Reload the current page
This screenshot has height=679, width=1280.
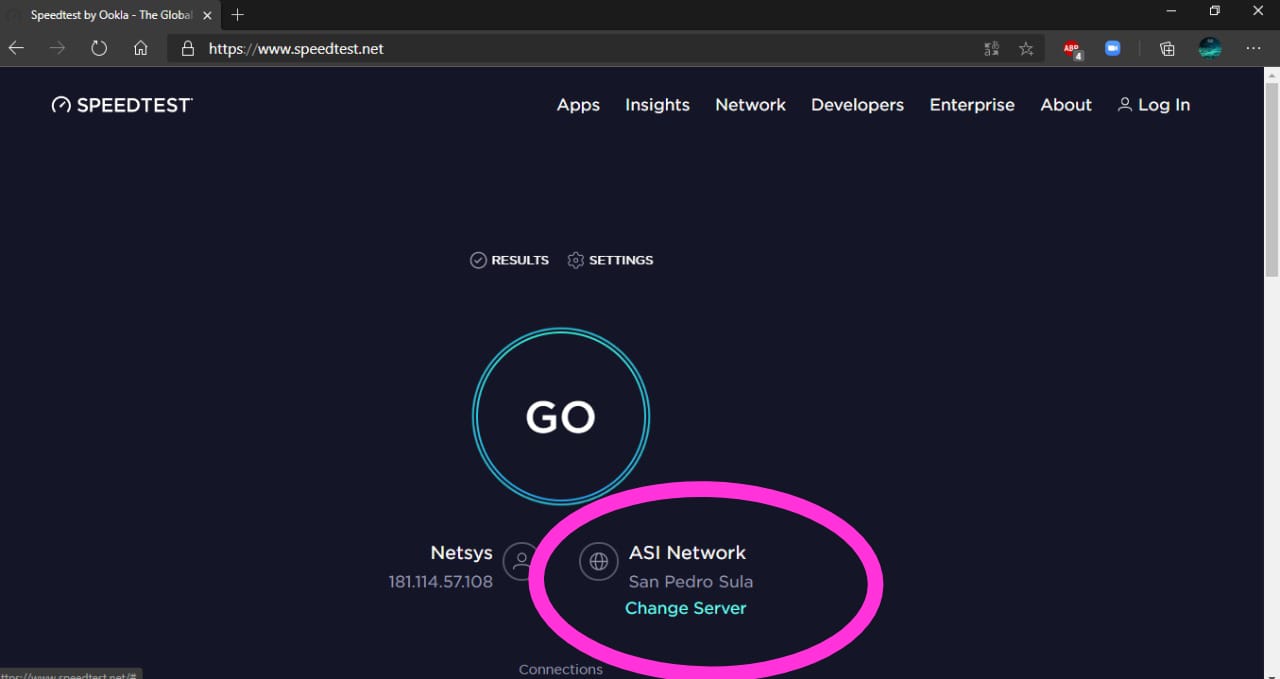click(x=99, y=48)
